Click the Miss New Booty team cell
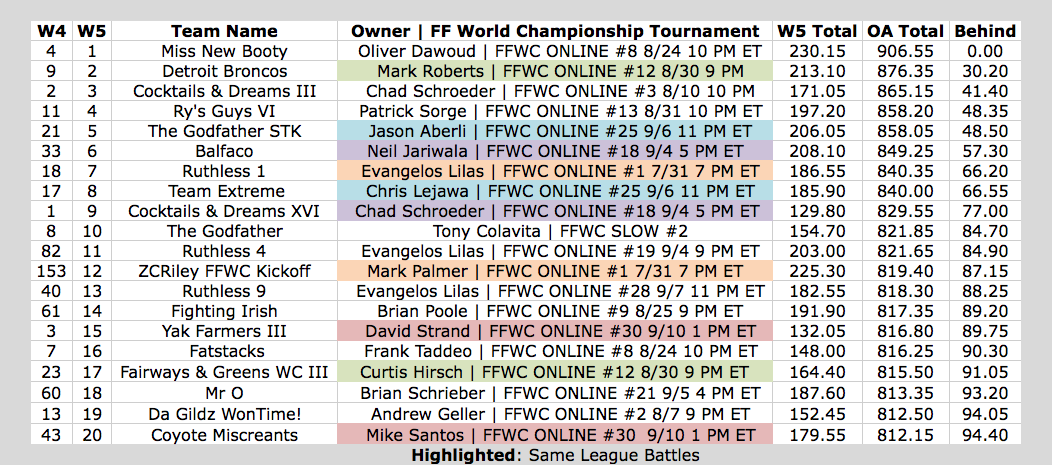1052x465 pixels. click(x=224, y=52)
